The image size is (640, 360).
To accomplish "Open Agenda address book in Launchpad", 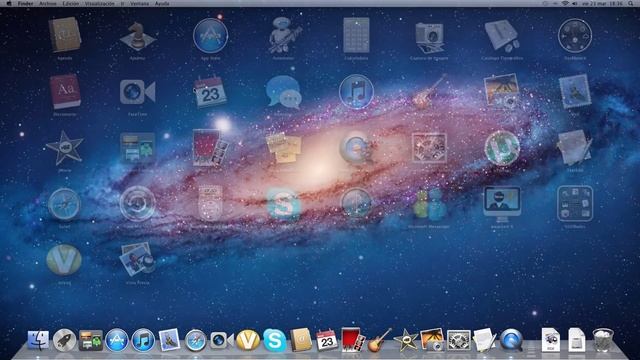I will 64,35.
